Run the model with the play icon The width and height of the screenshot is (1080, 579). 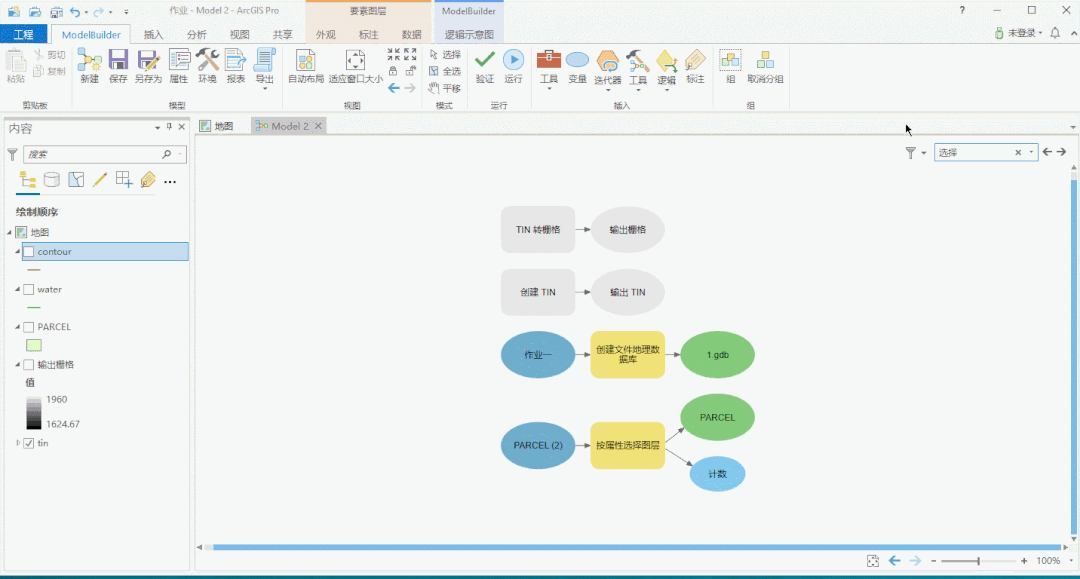click(x=513, y=60)
